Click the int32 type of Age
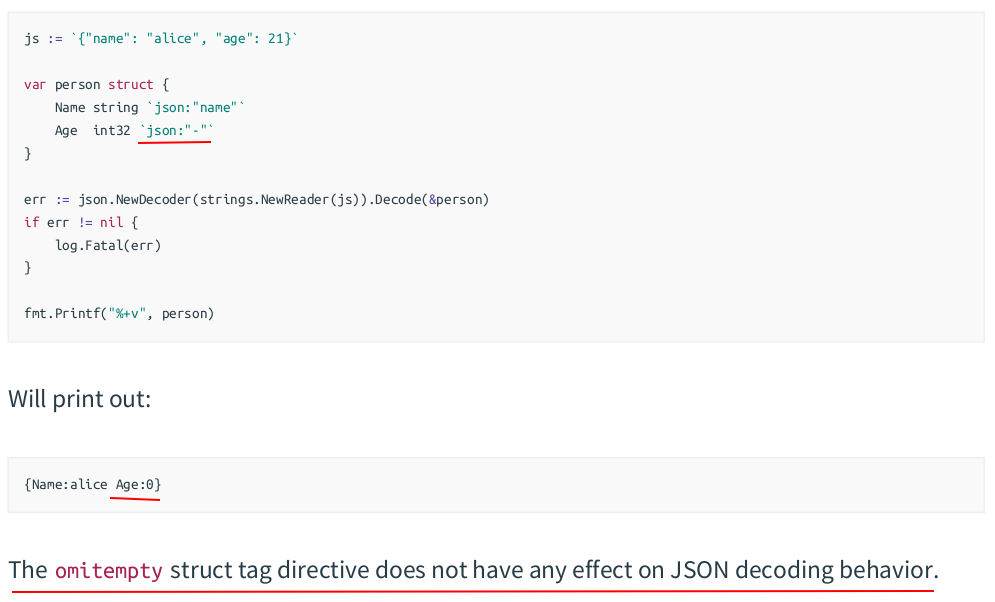995x602 pixels. pyautogui.click(x=111, y=130)
